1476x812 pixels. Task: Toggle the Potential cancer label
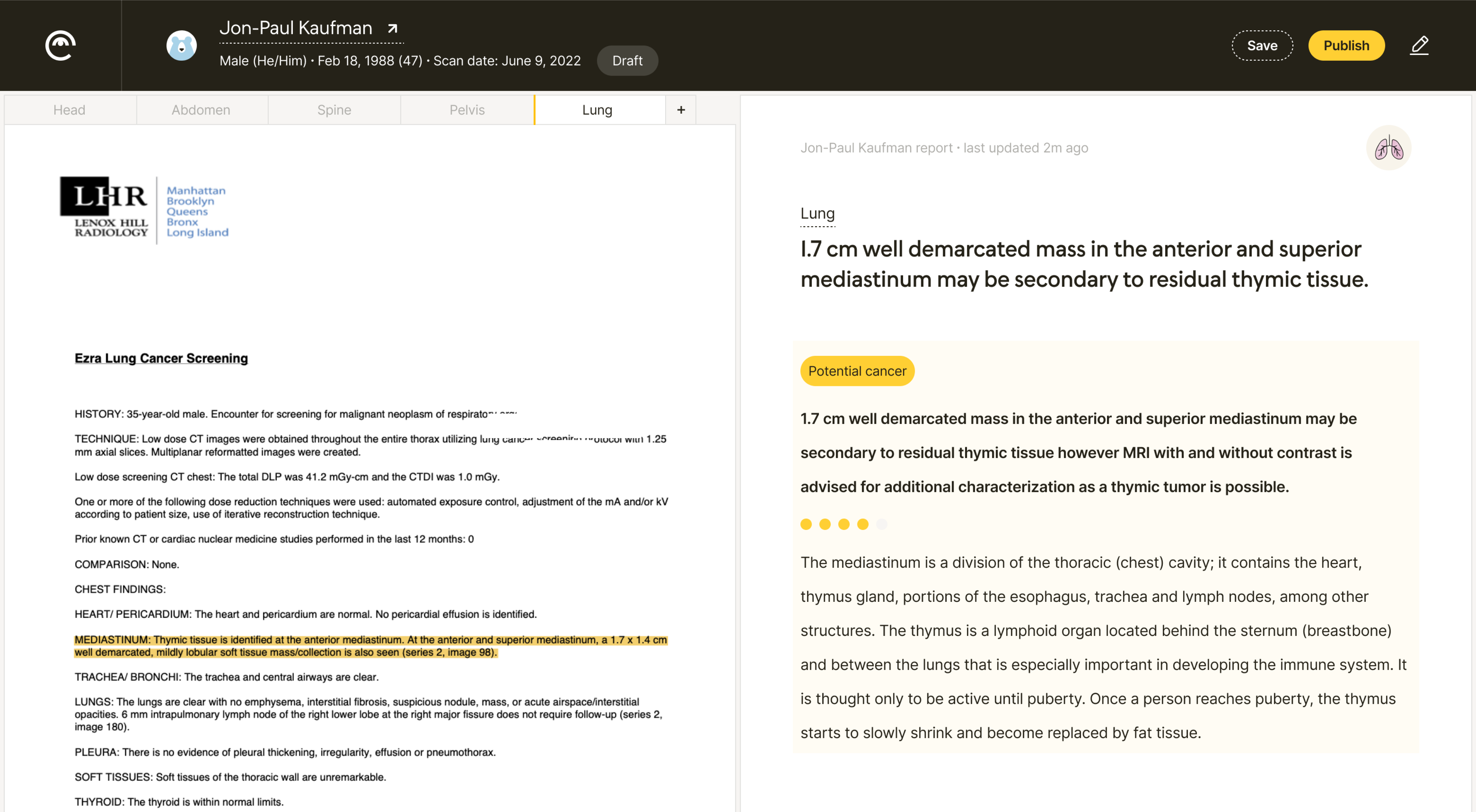[x=857, y=371]
